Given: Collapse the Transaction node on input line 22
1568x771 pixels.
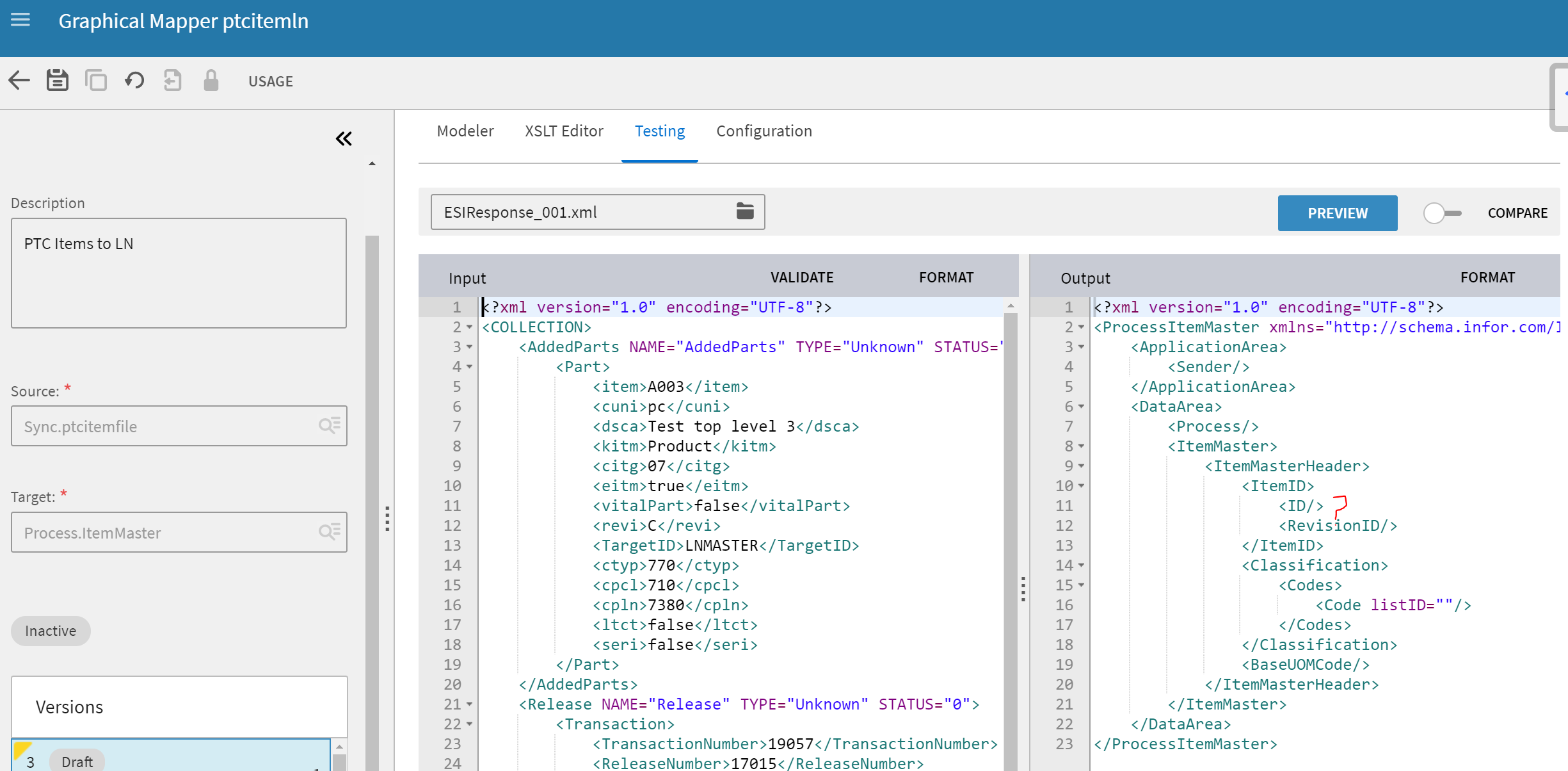Looking at the screenshot, I should click(469, 725).
